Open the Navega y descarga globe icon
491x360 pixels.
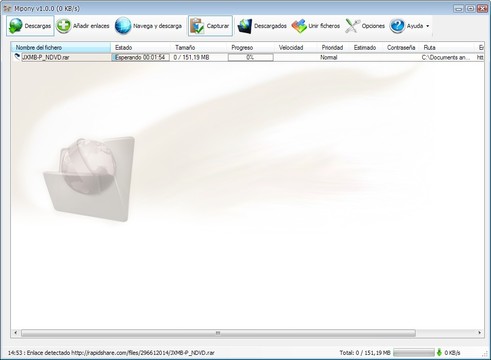123,26
